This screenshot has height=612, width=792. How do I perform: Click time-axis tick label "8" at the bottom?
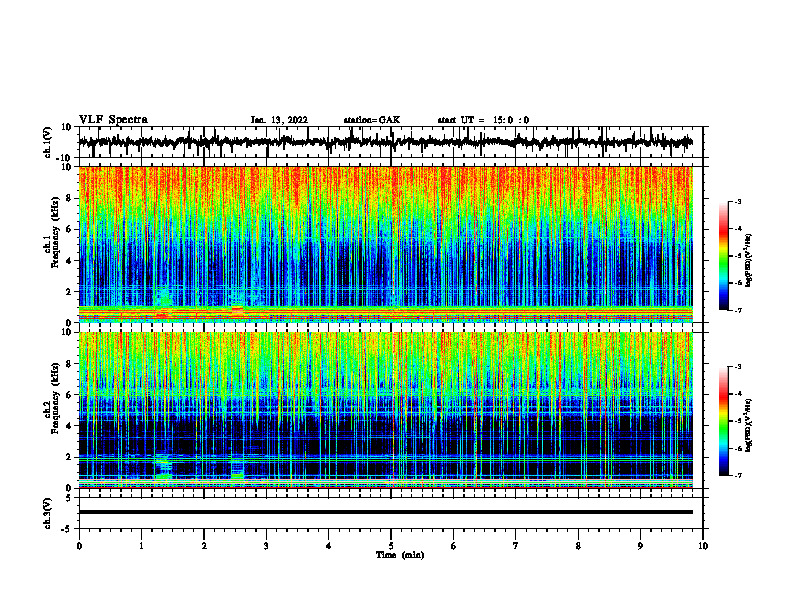[x=578, y=546]
